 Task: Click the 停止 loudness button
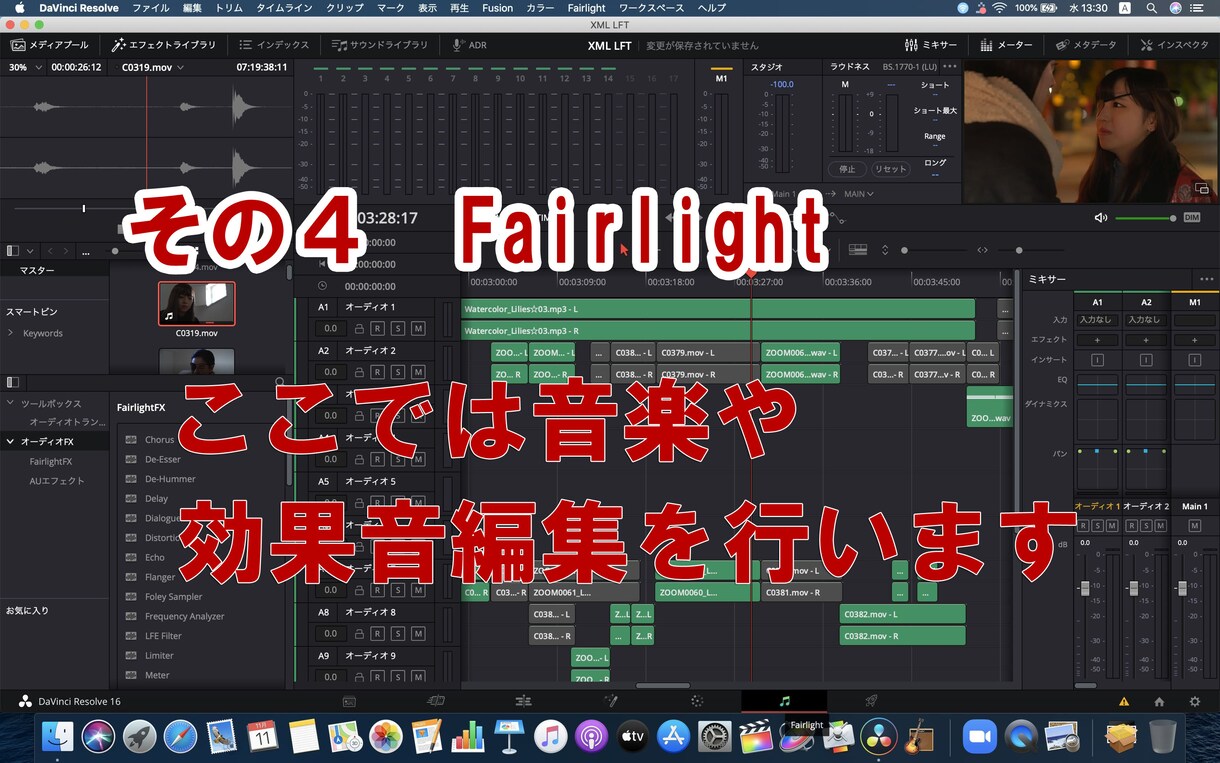[847, 169]
